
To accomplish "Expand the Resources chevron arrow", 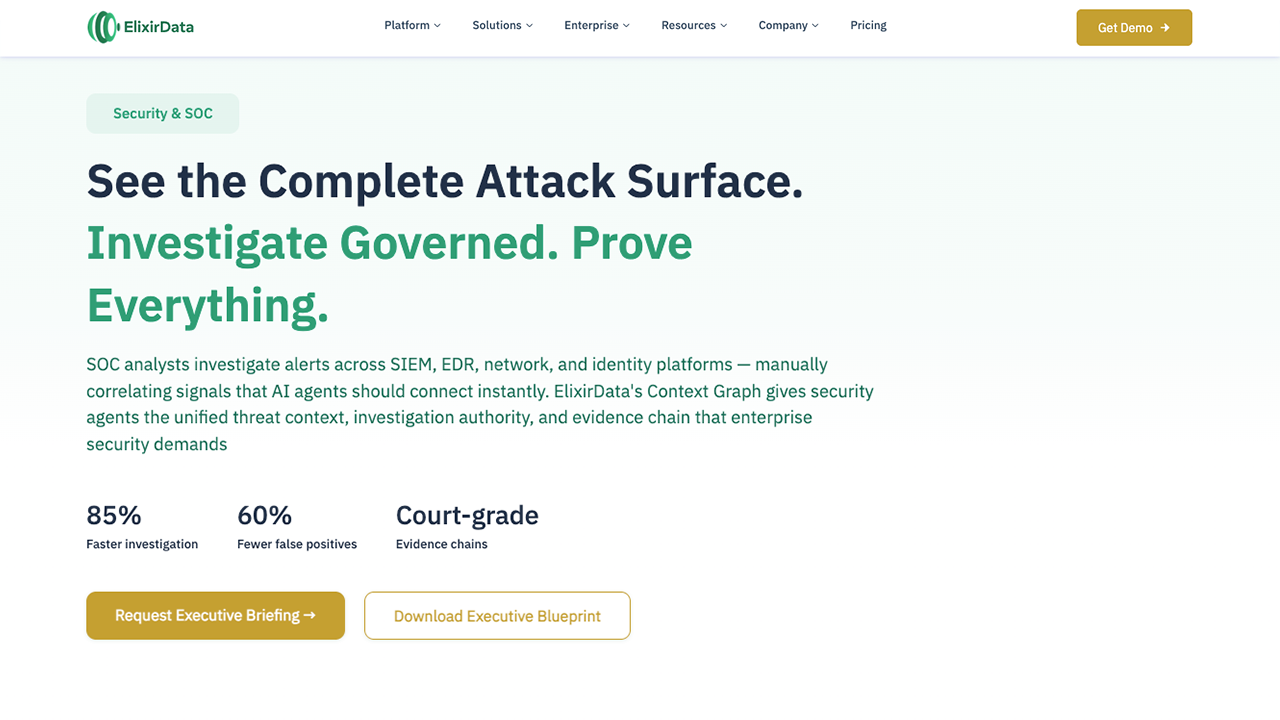I will [724, 26].
